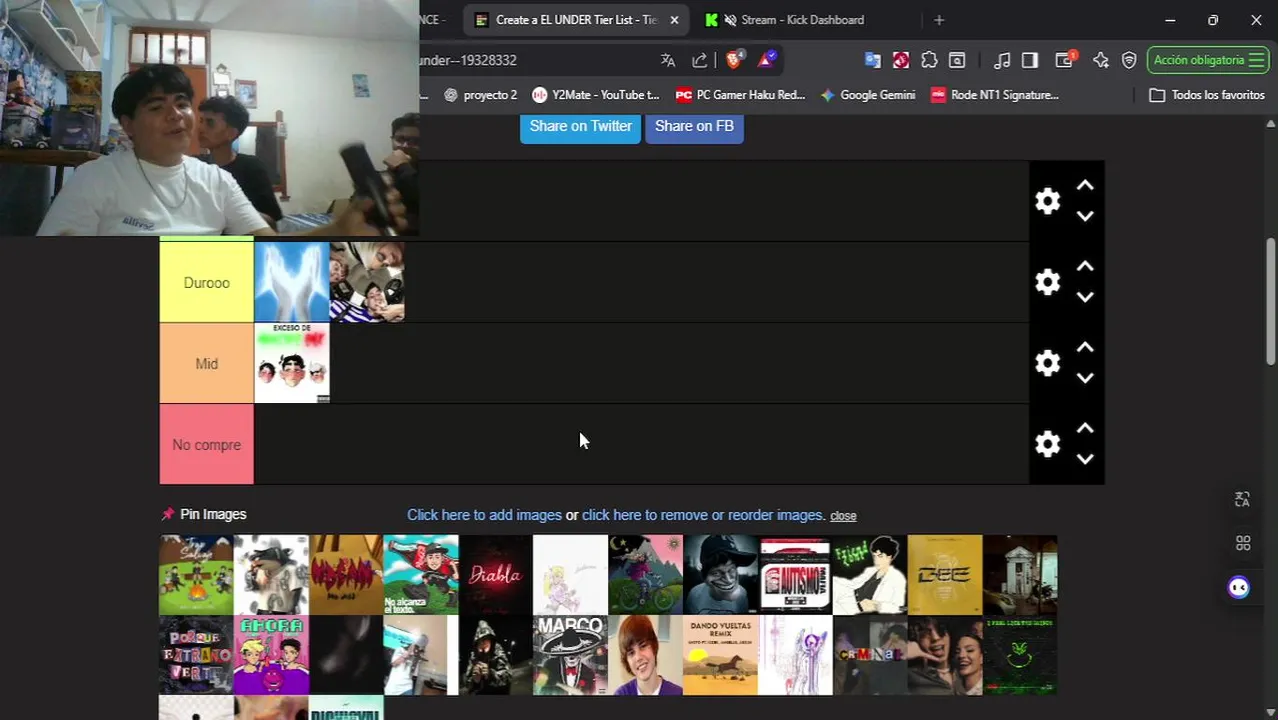
Task: Move the top tier row up
Action: tap(1085, 186)
